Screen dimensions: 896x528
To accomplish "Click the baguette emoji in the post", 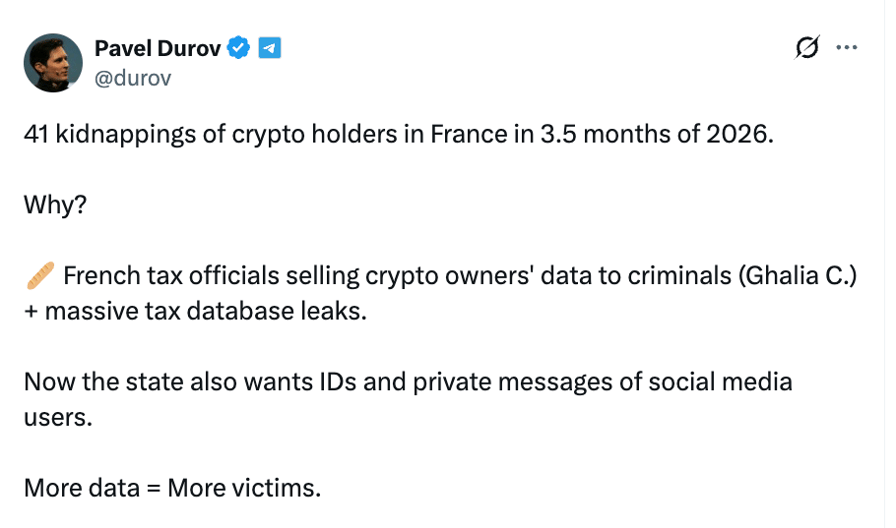I will (x=38, y=275).
